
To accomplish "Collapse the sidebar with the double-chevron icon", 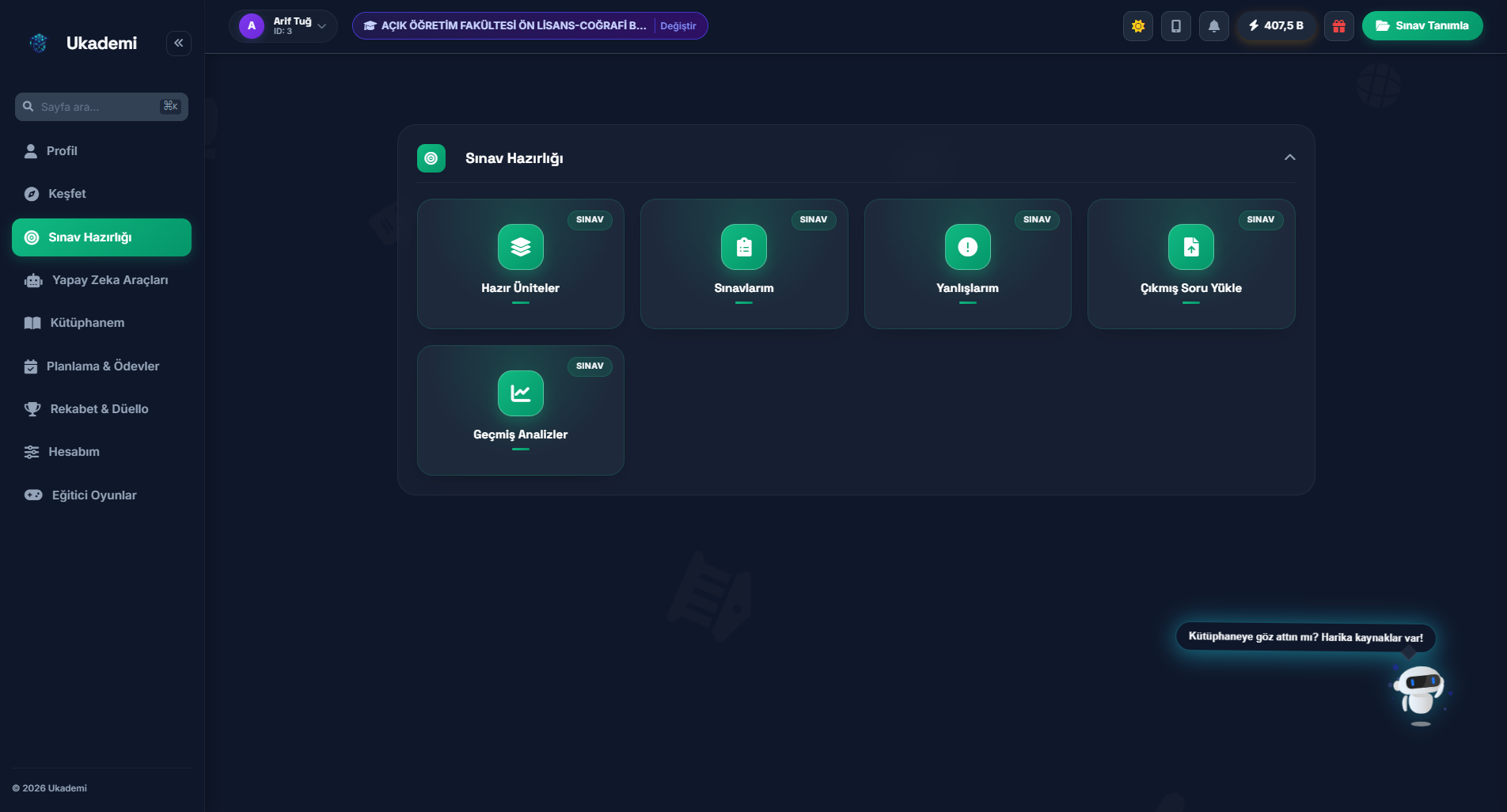I will 179,43.
